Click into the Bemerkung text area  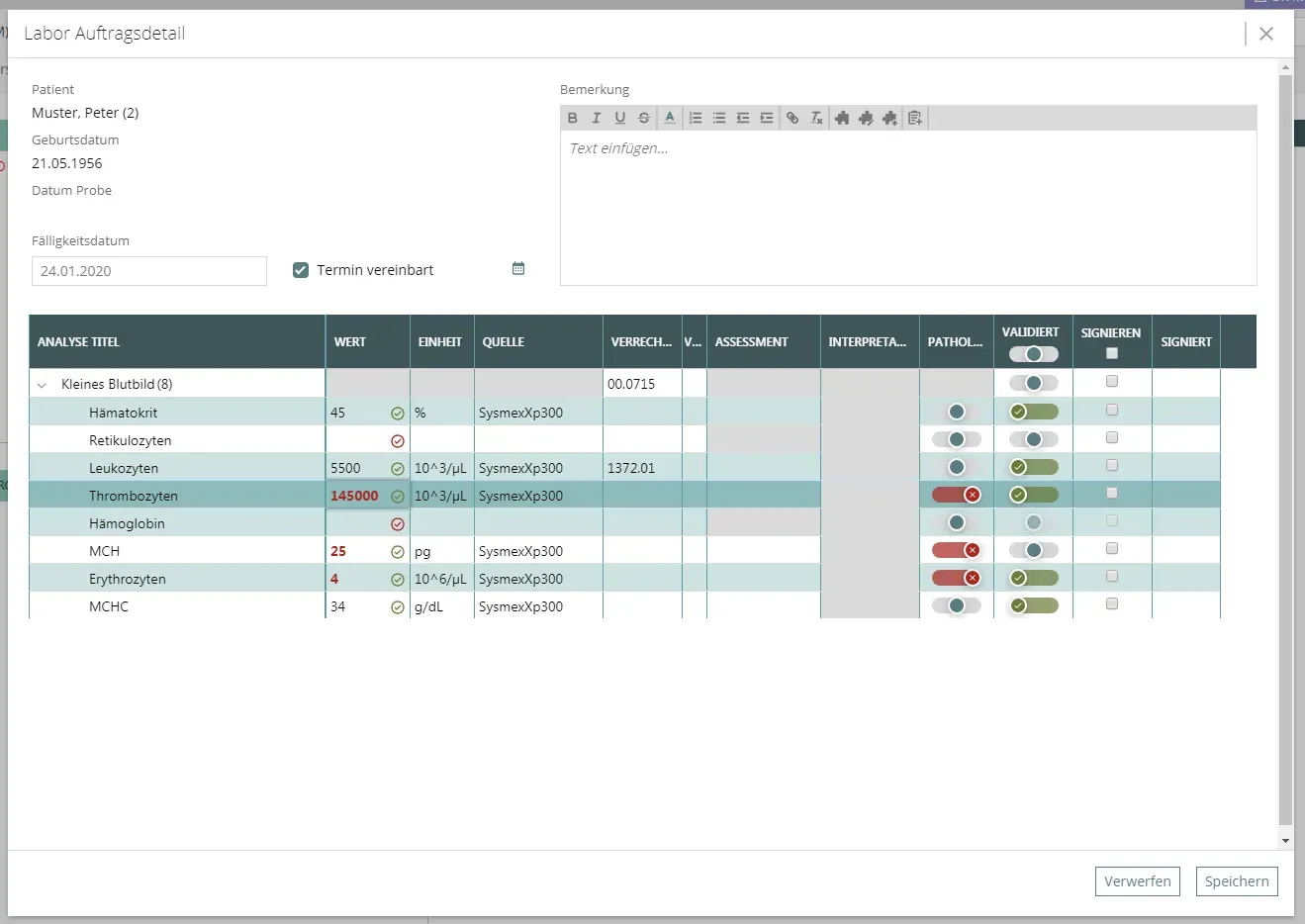908,208
